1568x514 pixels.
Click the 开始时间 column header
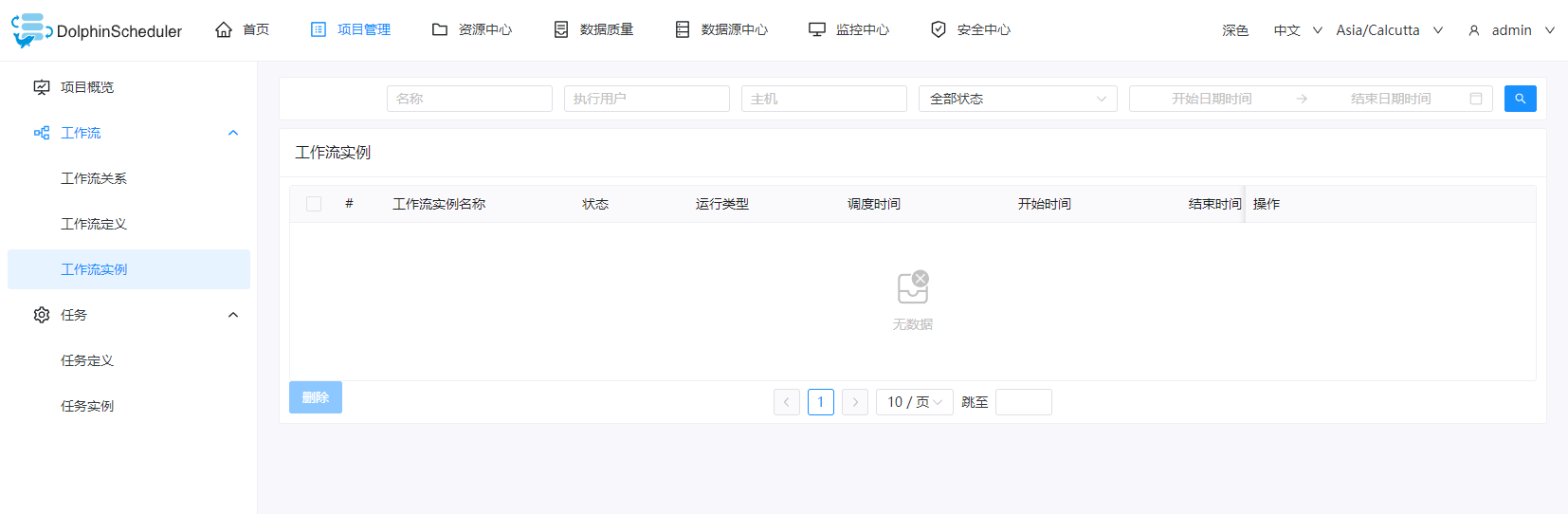1045,204
